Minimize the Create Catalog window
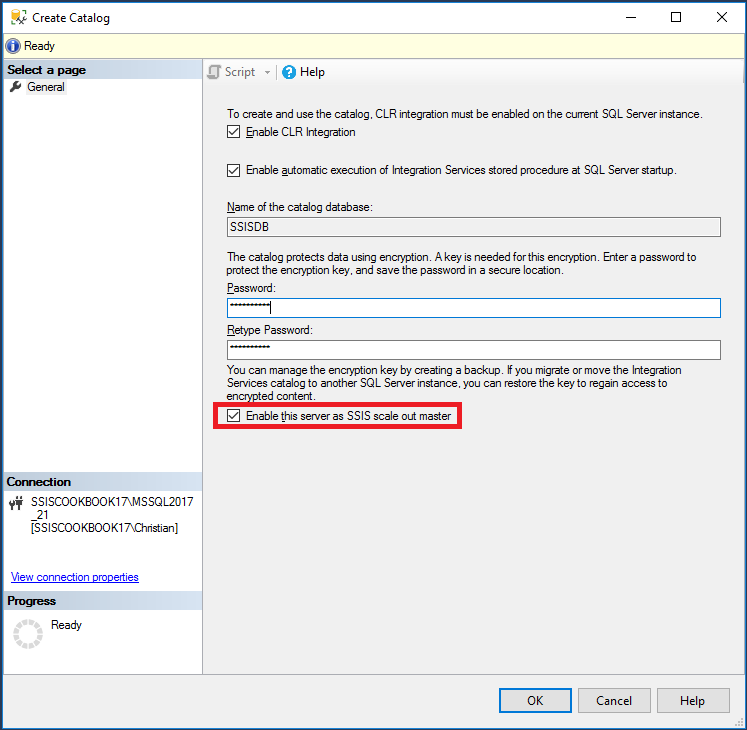 [x=631, y=17]
